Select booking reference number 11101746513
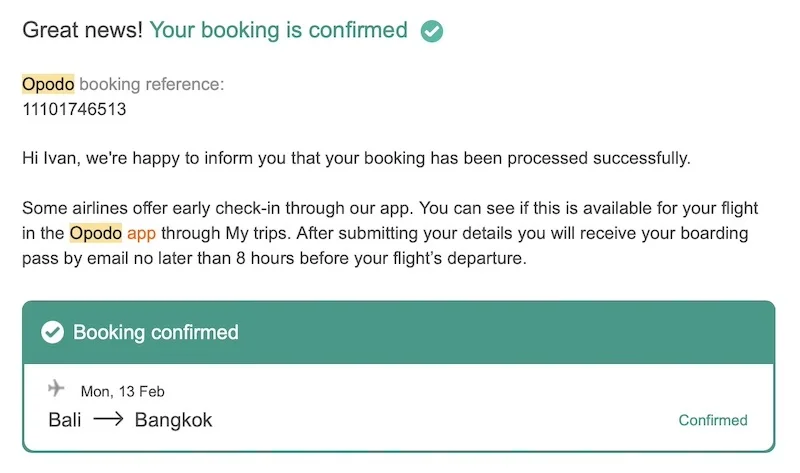Image resolution: width=800 pixels, height=473 pixels. pyautogui.click(x=74, y=109)
